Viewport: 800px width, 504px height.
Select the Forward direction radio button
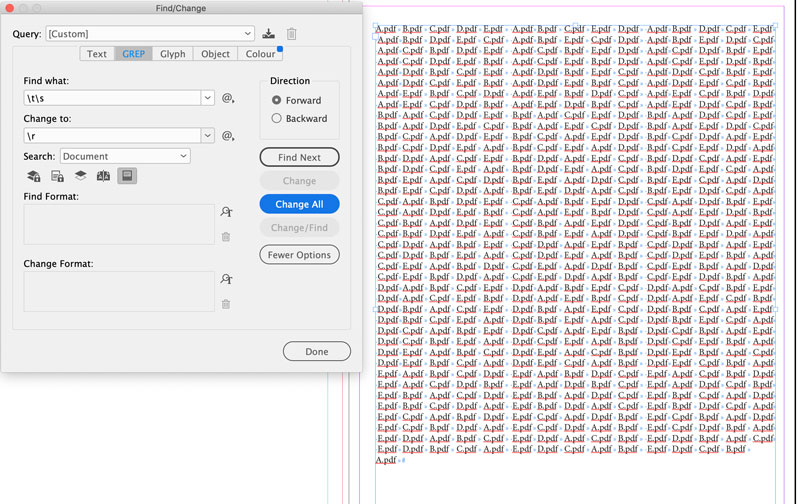click(x=277, y=100)
